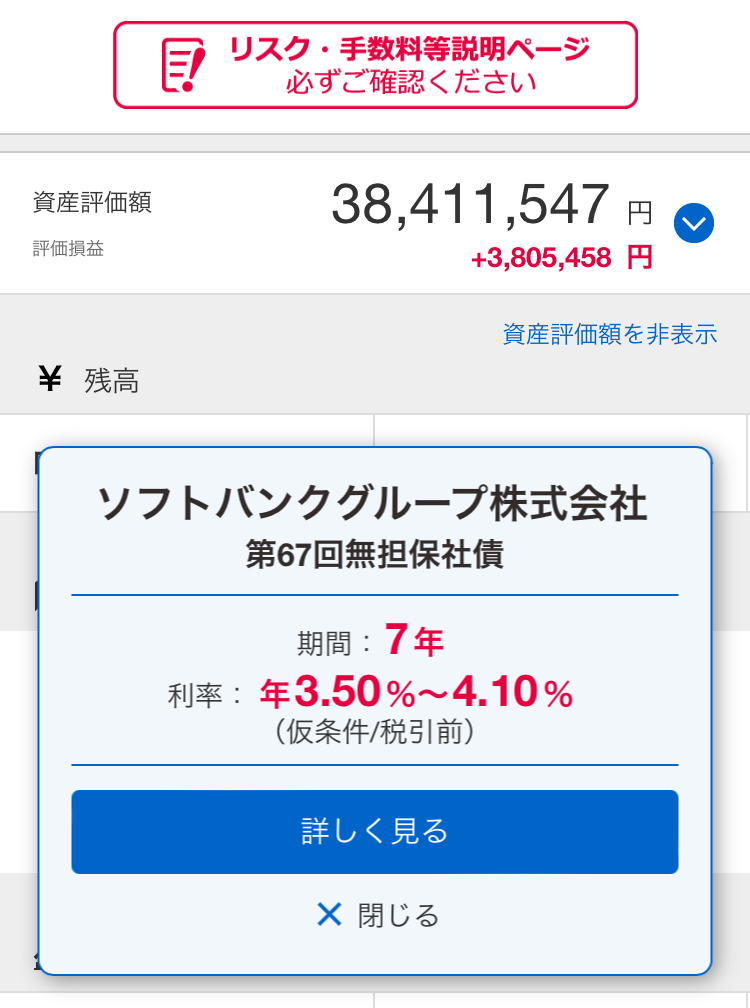Click the X close icon in popup
This screenshot has width=750, height=1008.
pyautogui.click(x=329, y=914)
